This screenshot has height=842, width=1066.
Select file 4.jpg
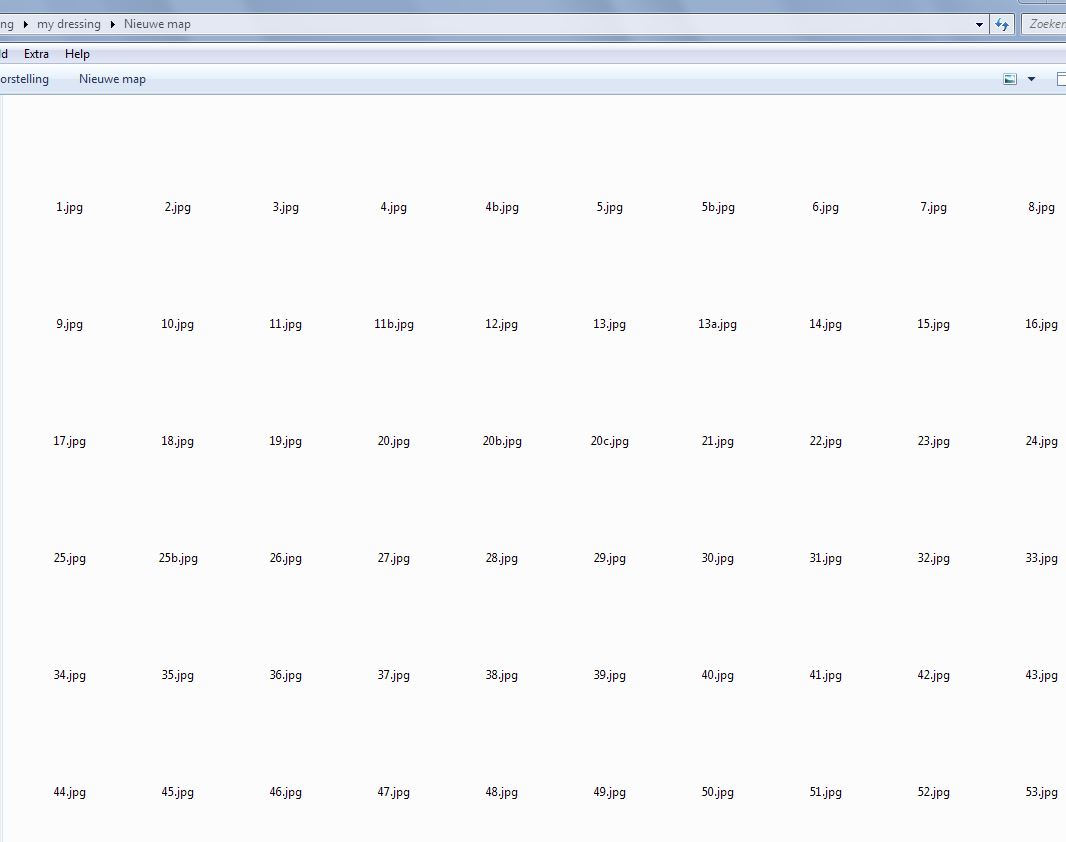(394, 207)
